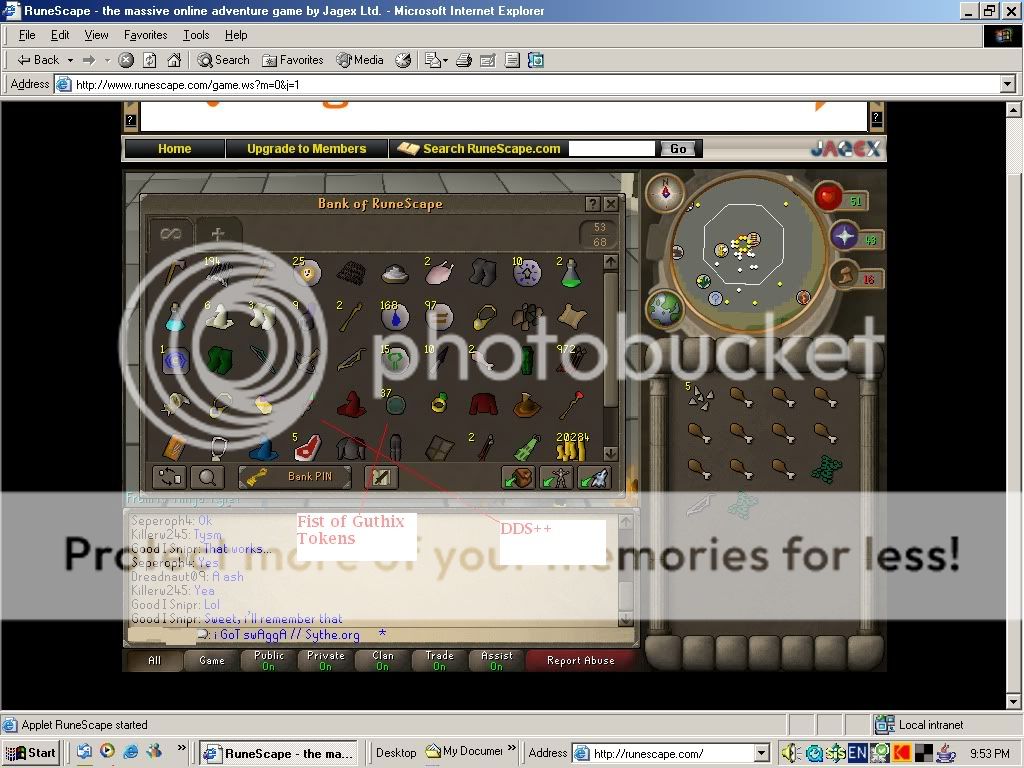
Task: Click the bank scrollbar down arrow
Action: 610,454
